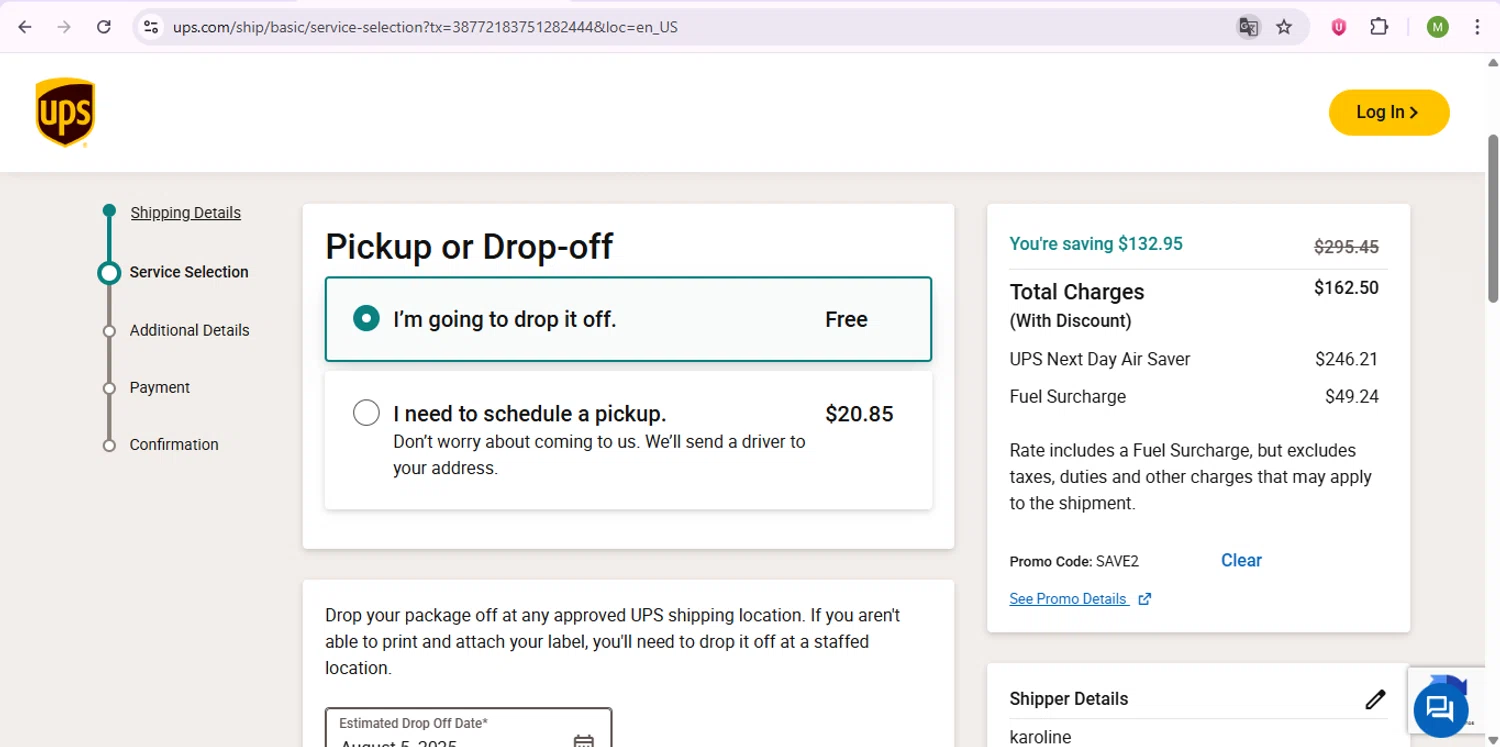Click the UPS shield logo
Image resolution: width=1500 pixels, height=747 pixels.
(x=65, y=113)
